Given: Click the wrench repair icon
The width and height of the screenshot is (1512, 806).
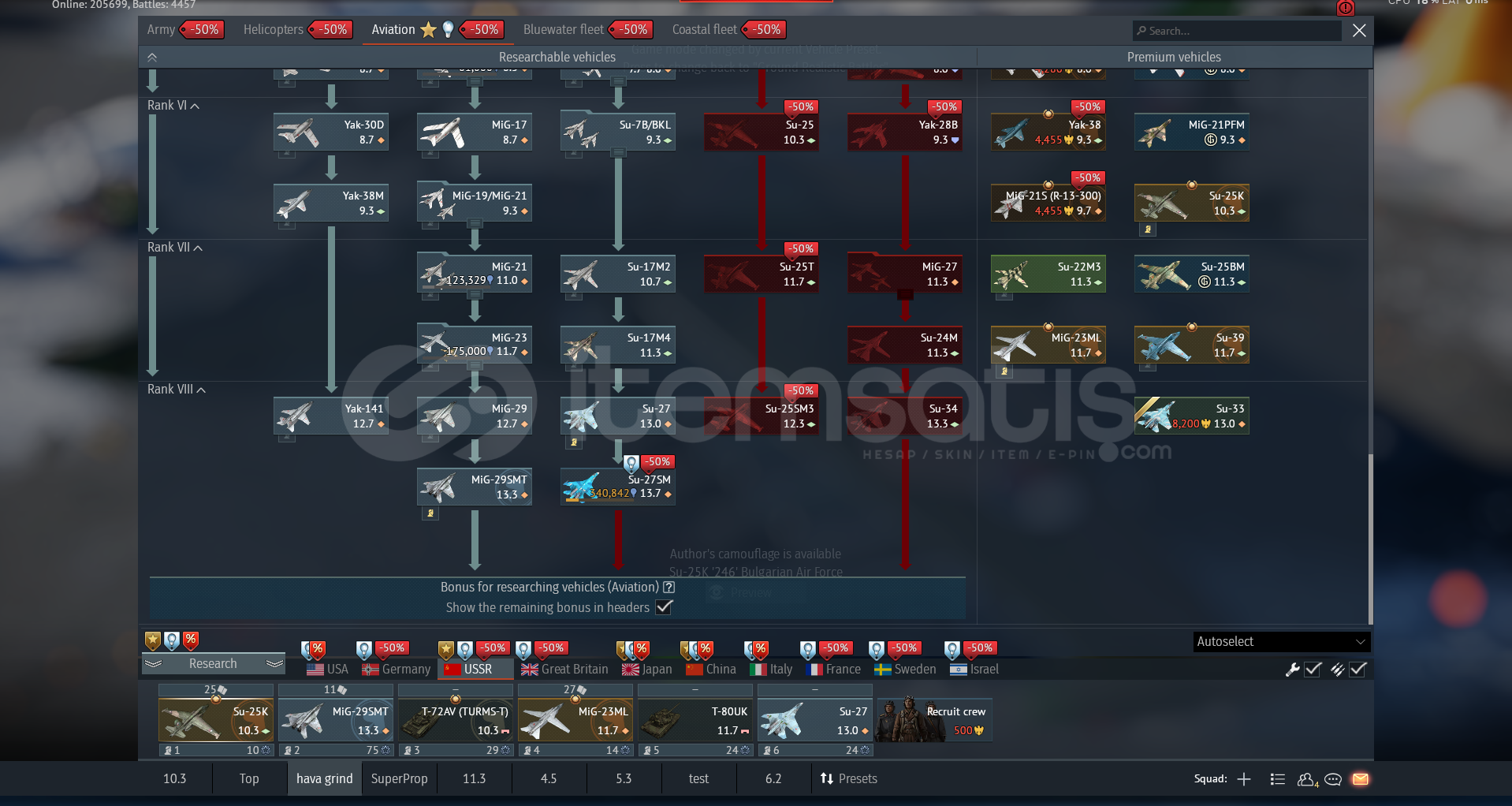Looking at the screenshot, I should click(1293, 670).
